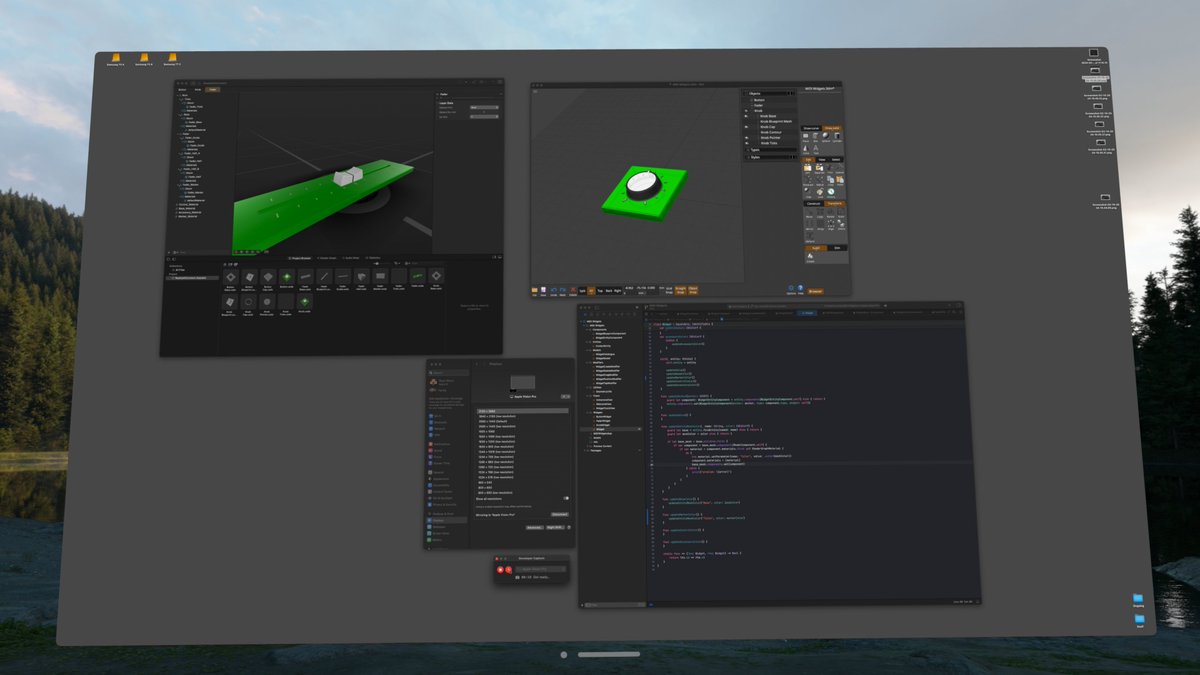Click the Trim icon in Edit palette

click(830, 168)
